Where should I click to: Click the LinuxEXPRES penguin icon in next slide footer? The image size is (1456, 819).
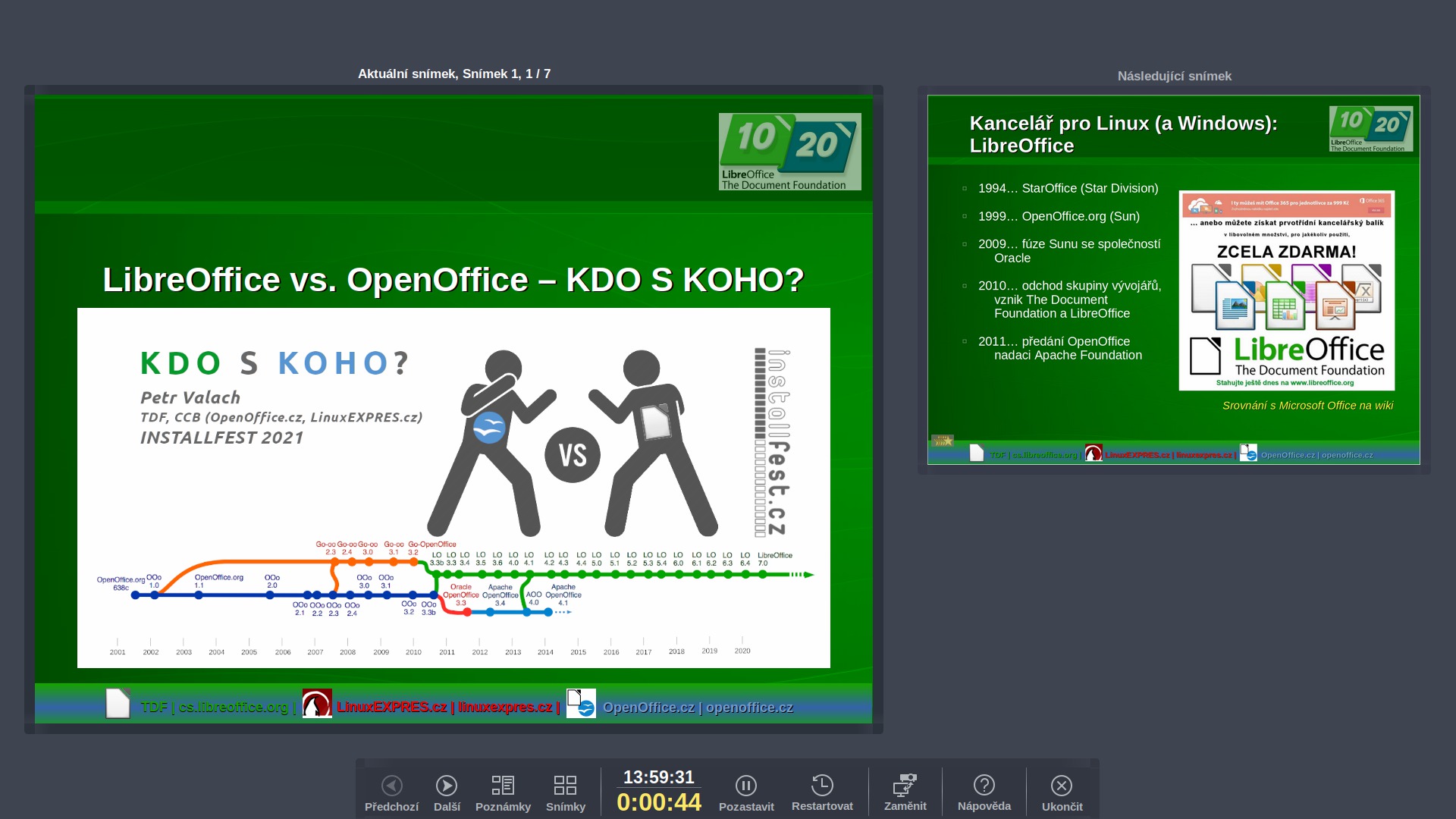[1094, 453]
